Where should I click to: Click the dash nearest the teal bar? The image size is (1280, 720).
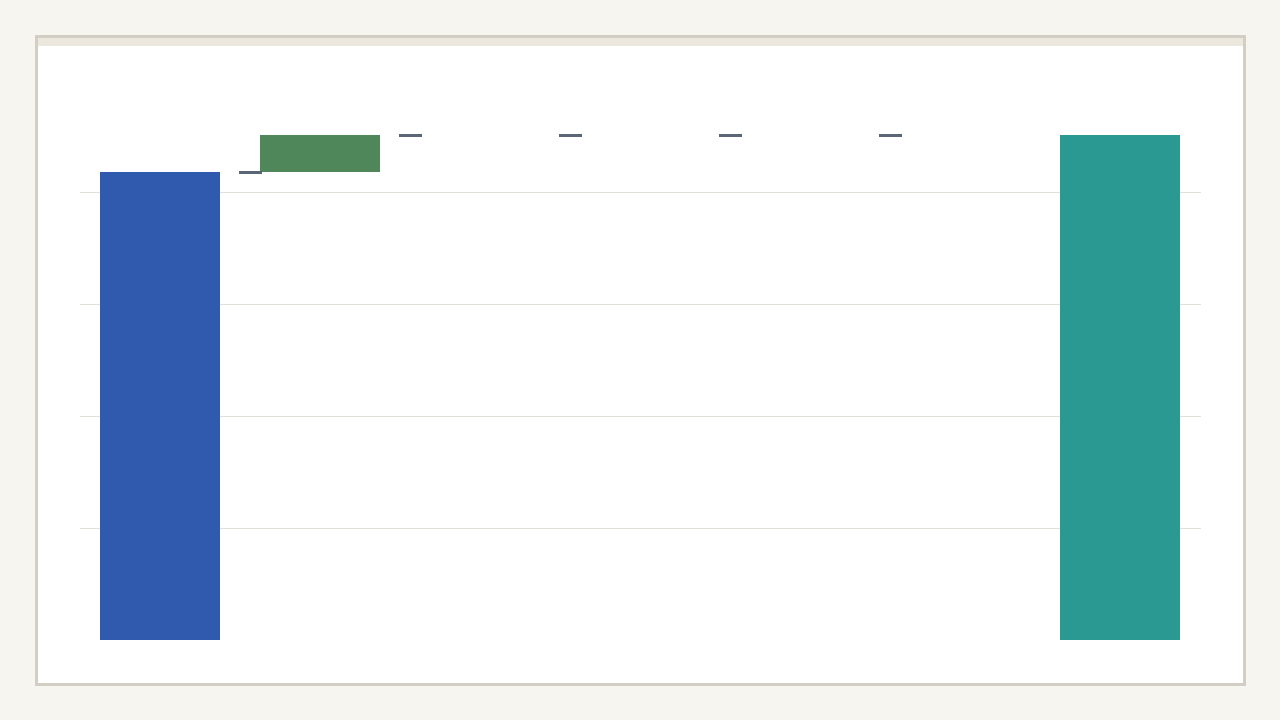890,135
